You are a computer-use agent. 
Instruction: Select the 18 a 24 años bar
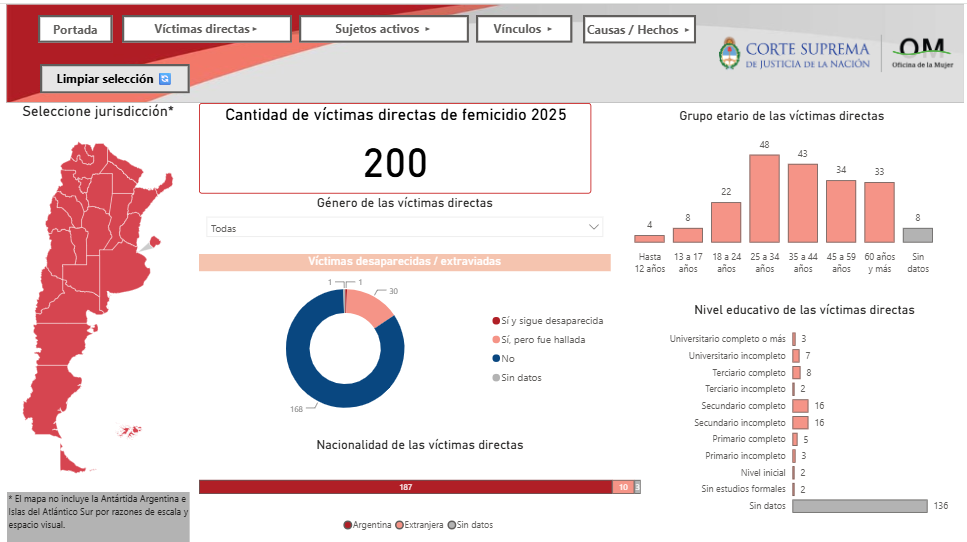coord(726,222)
